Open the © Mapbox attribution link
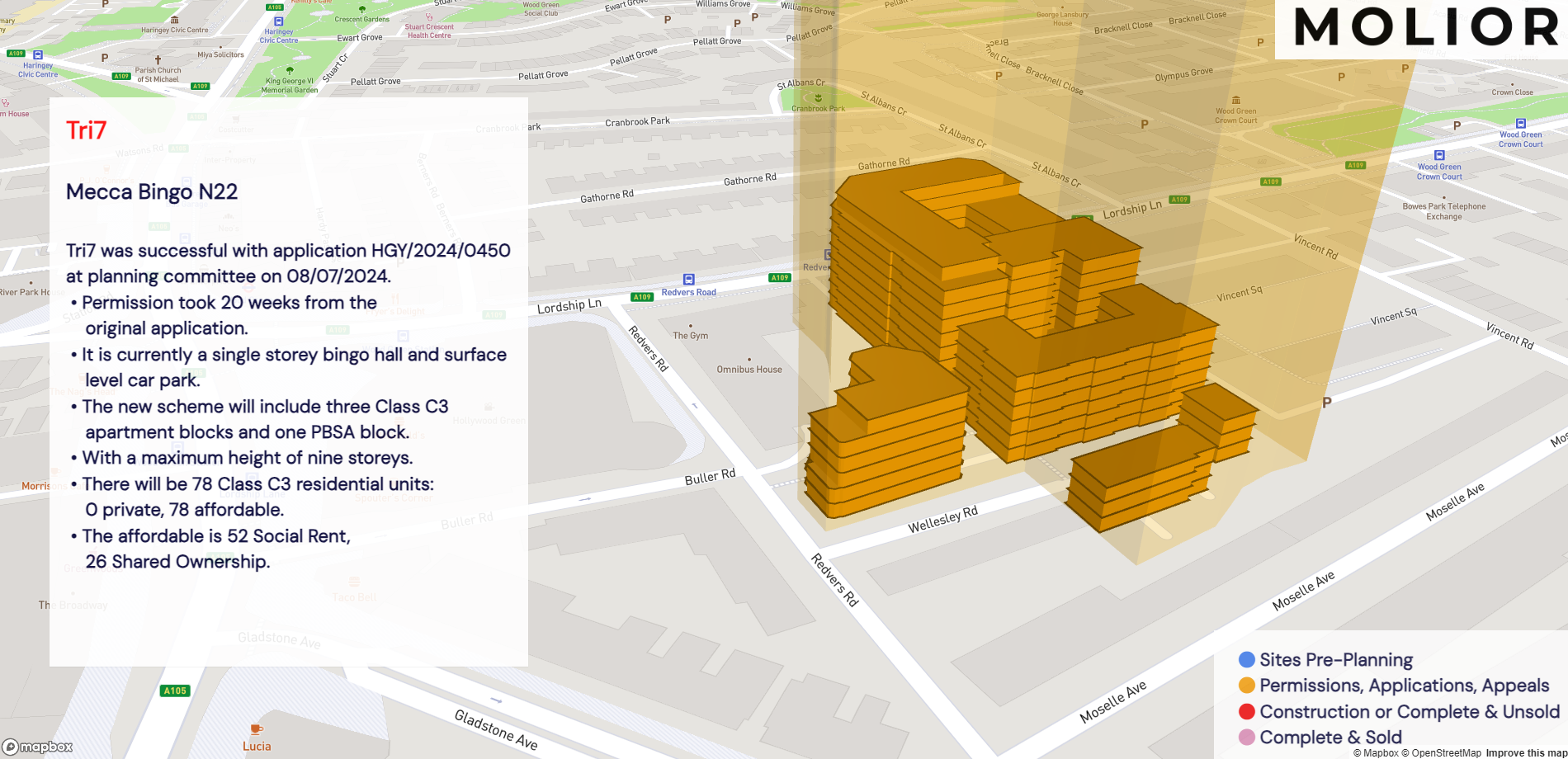The height and width of the screenshot is (759, 1568). coord(1376,752)
